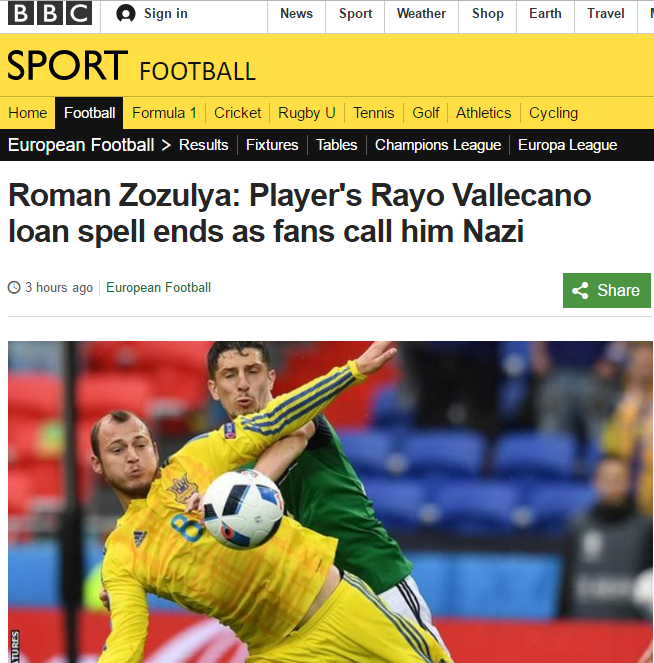Open the Earth section
The height and width of the screenshot is (663, 654).
[545, 14]
